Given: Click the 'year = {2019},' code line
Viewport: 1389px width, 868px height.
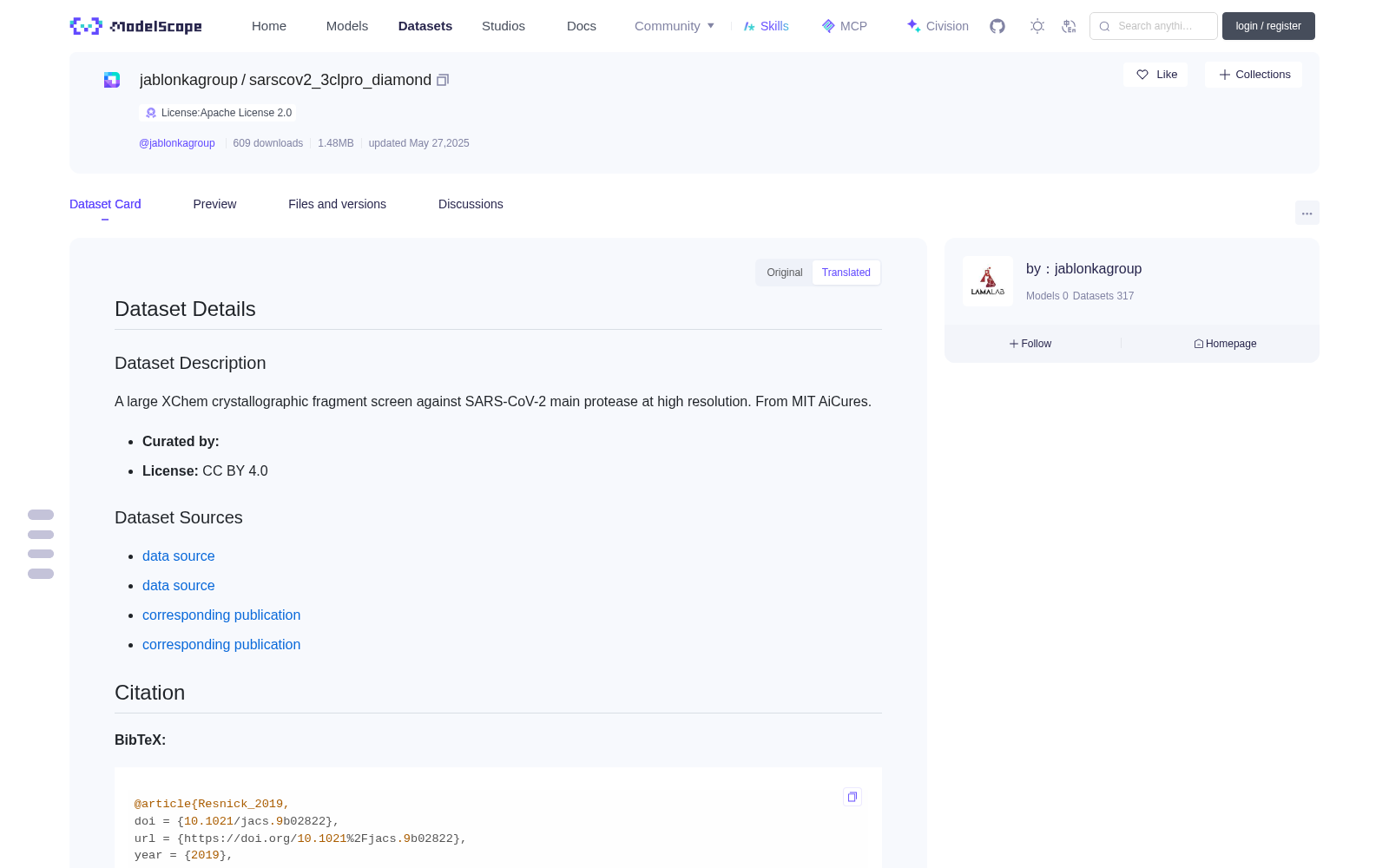Looking at the screenshot, I should coord(184,856).
